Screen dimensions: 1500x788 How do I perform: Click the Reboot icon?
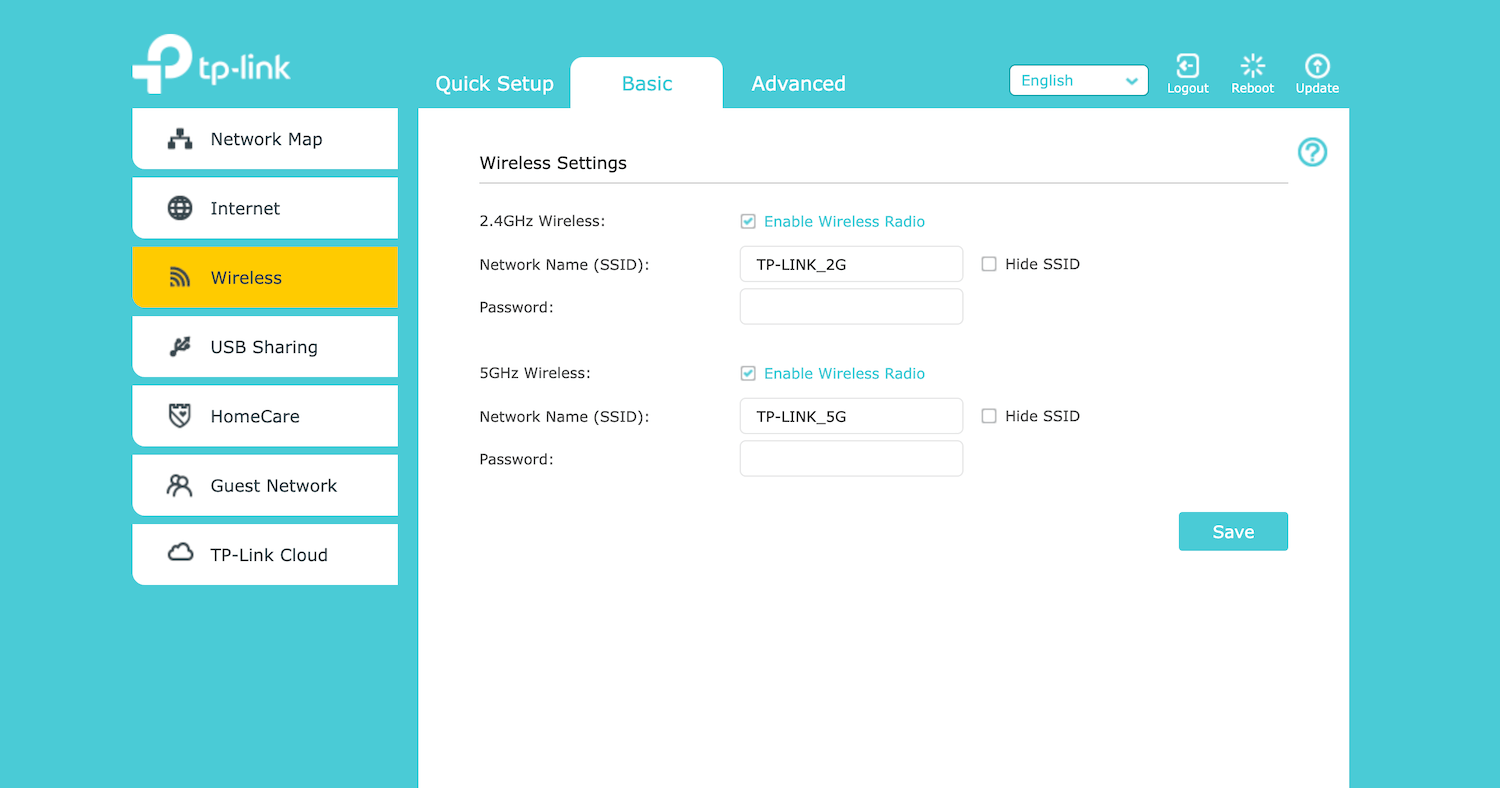click(1252, 67)
